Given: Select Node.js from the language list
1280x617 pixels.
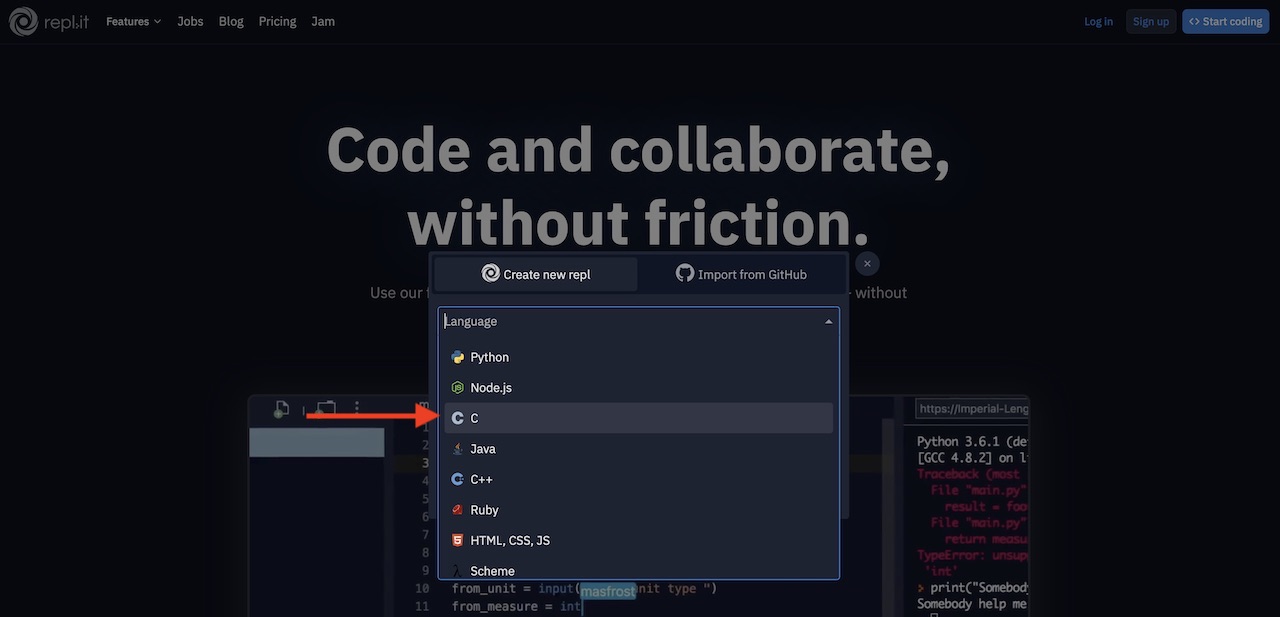Looking at the screenshot, I should tap(638, 387).
